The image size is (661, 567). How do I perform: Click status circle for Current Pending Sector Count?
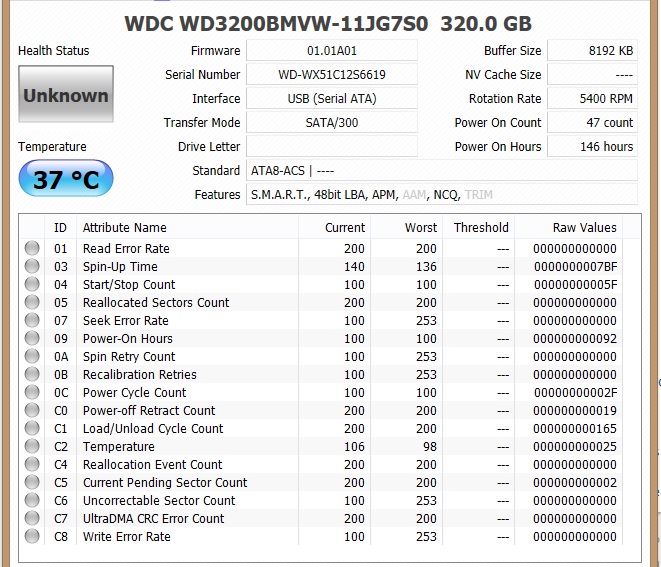coord(32,482)
